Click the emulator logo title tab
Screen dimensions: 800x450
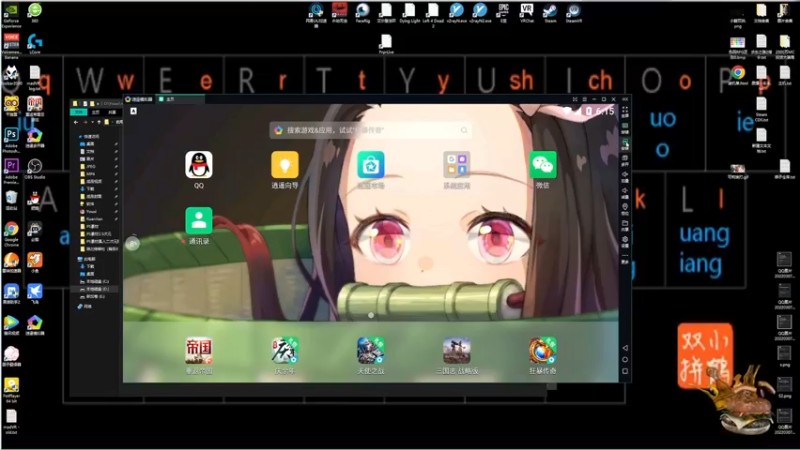pos(139,99)
